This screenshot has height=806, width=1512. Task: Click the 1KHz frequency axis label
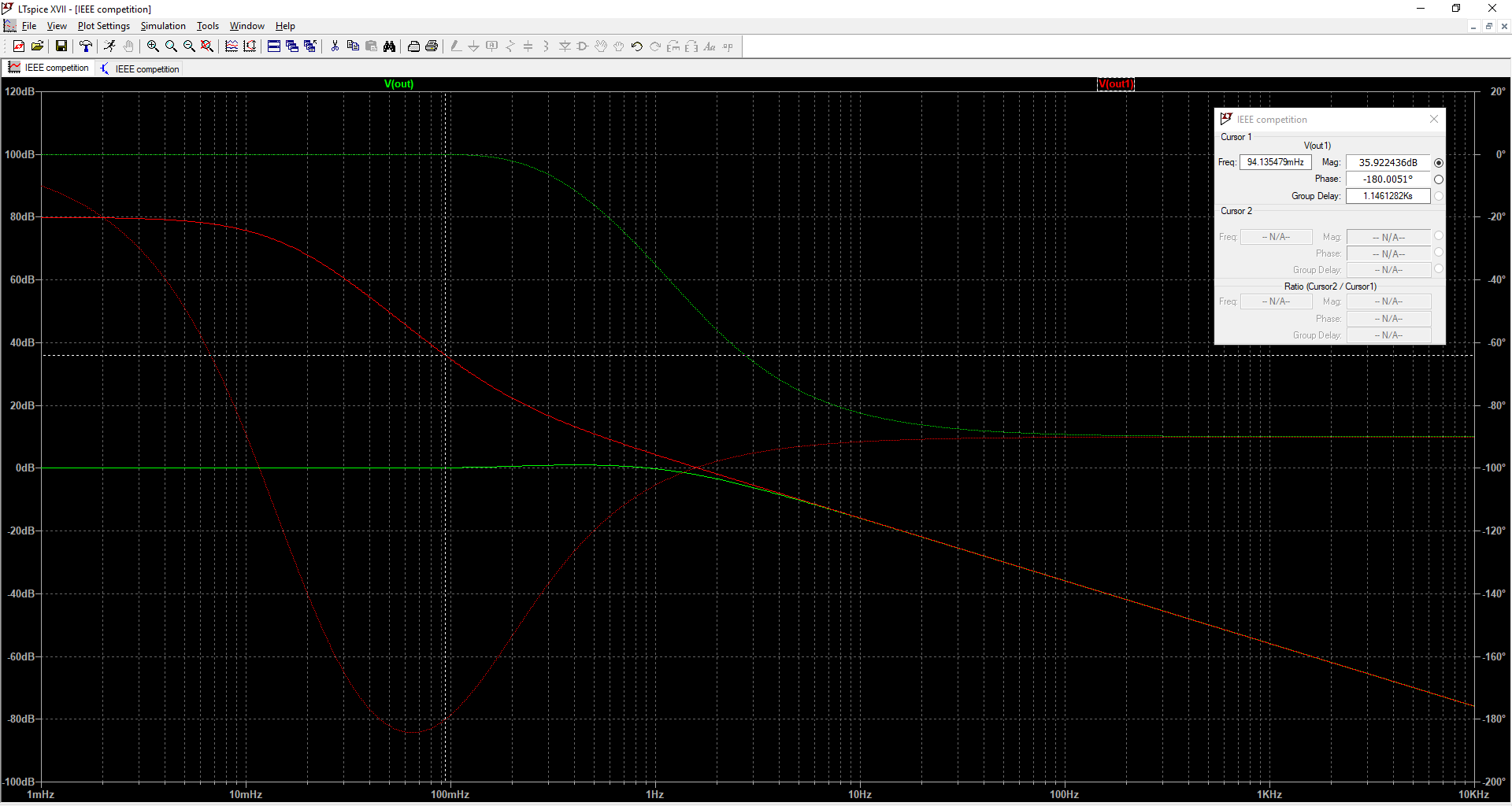click(1269, 794)
